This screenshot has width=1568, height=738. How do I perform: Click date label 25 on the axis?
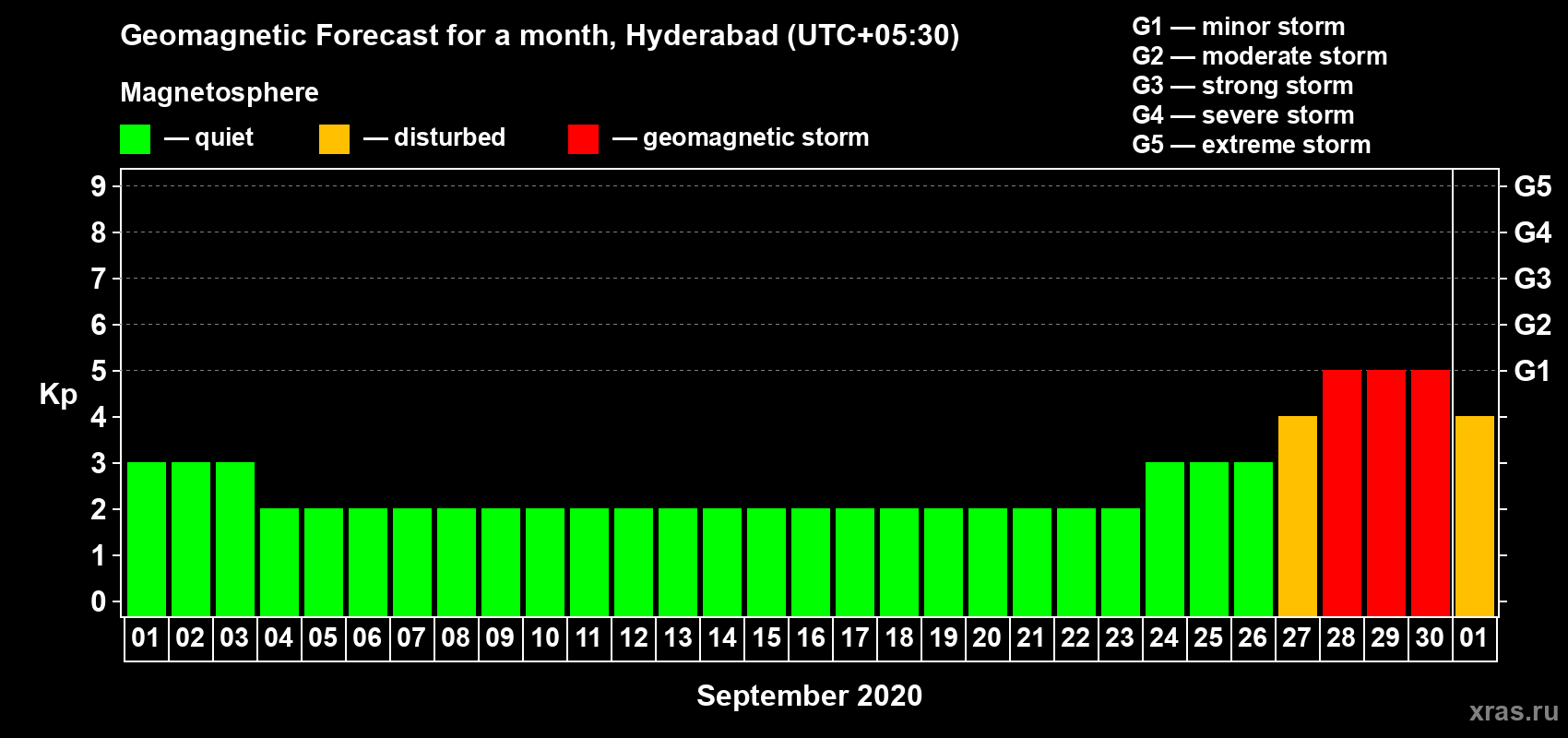tap(1208, 637)
